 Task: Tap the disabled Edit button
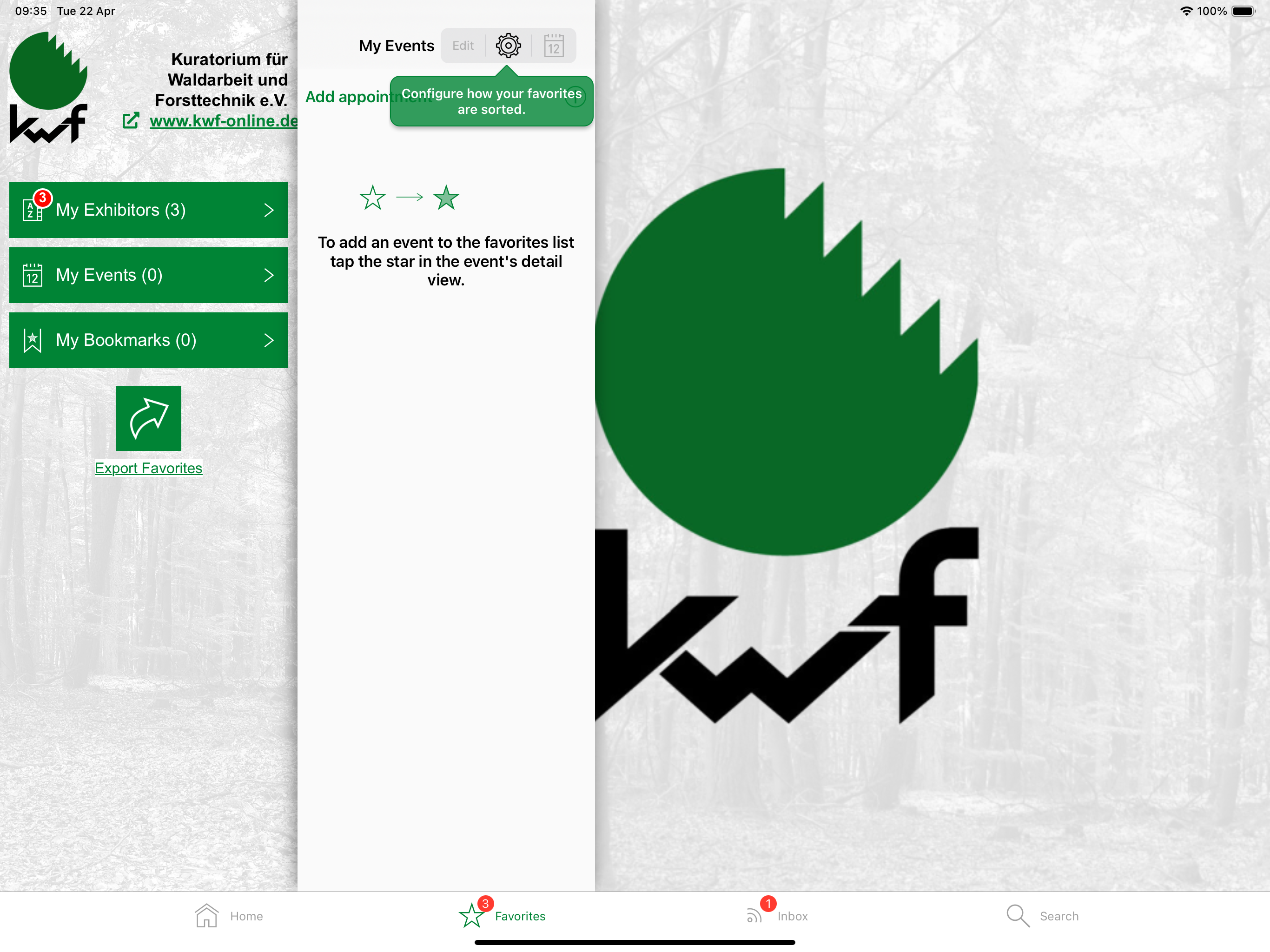coord(463,46)
